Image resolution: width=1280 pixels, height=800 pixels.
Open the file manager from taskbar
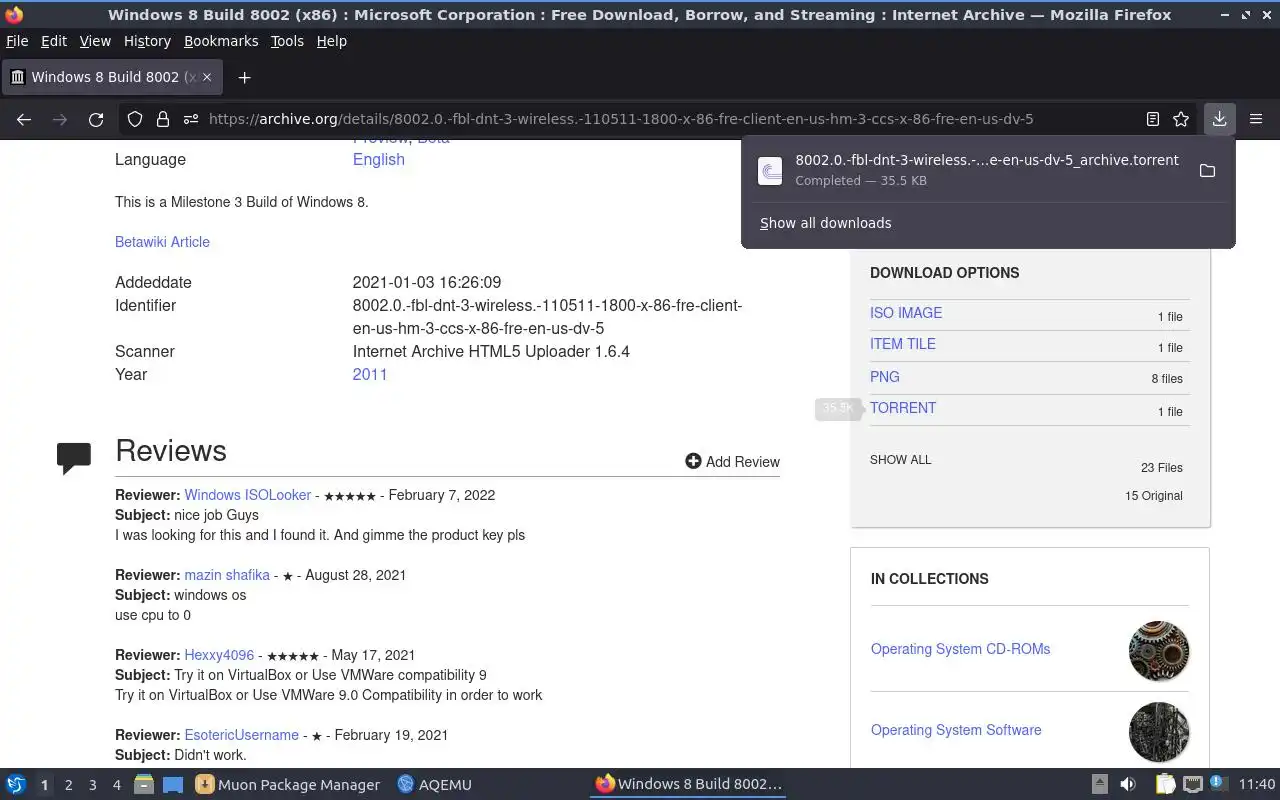point(144,784)
